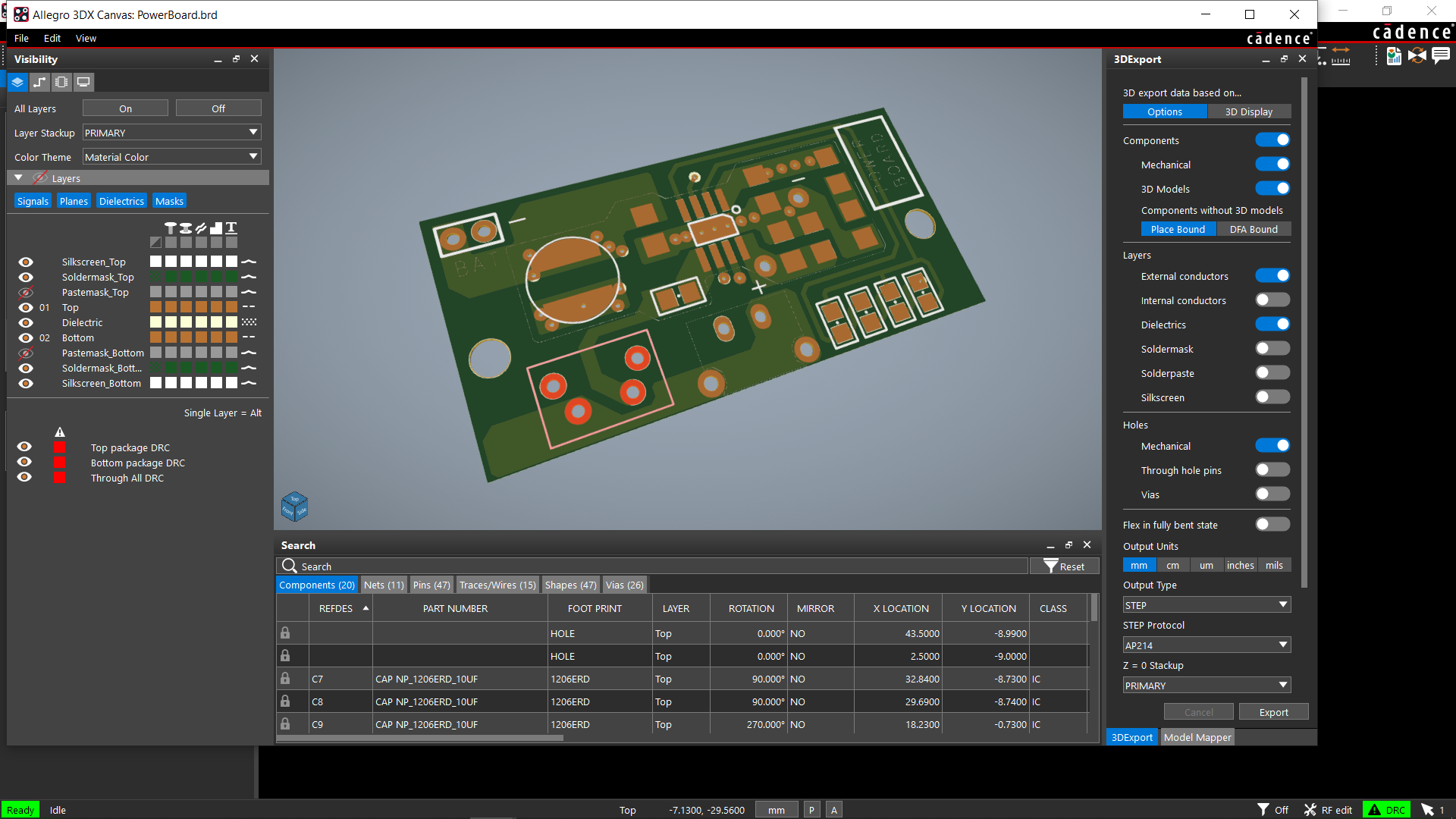
Task: Select the Layers tab icon in Visibility panel
Action: [x=17, y=82]
